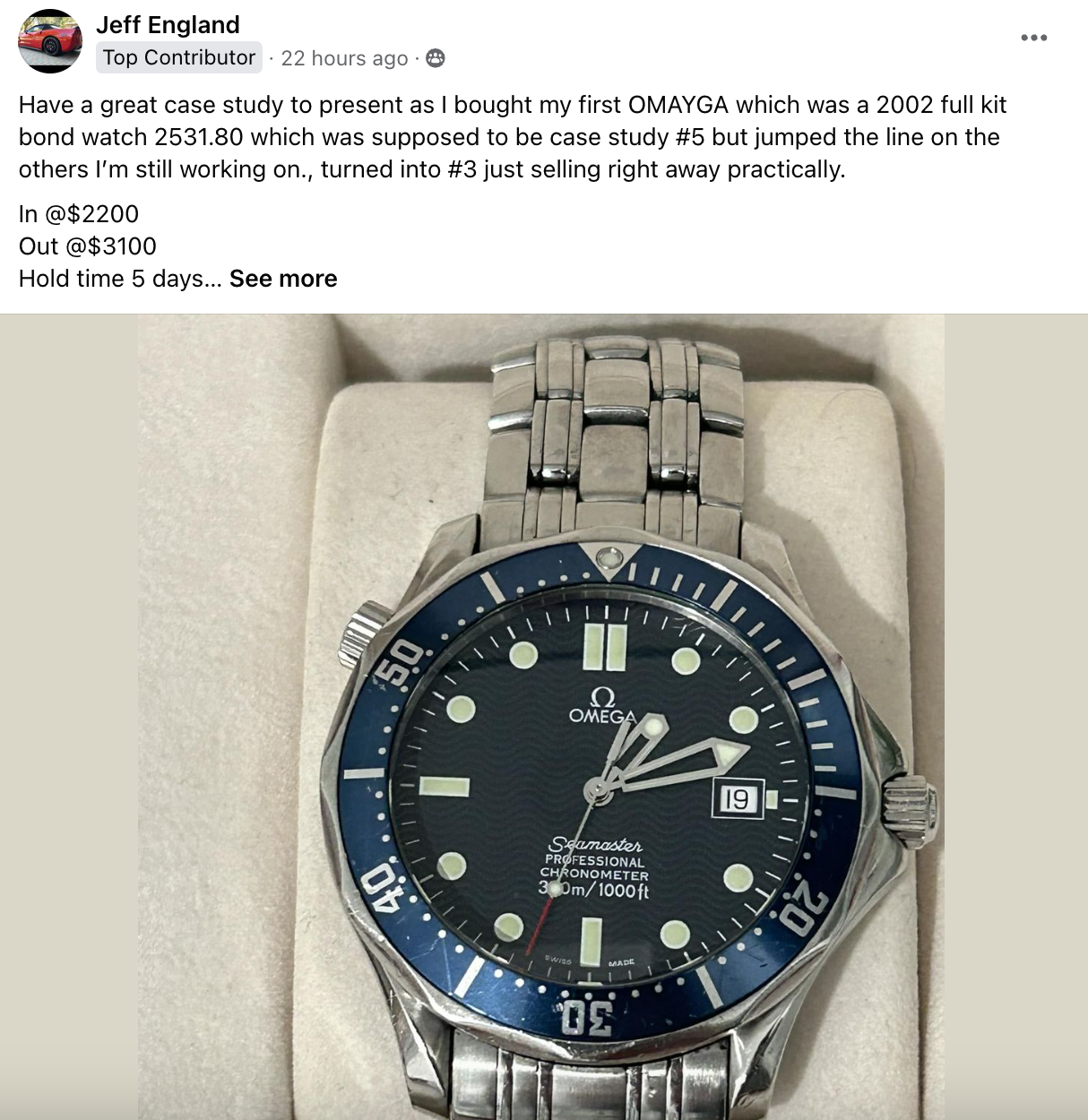Screen dimensions: 1088x1120
Task: Open Jeff England's profile via name
Action: tap(168, 25)
